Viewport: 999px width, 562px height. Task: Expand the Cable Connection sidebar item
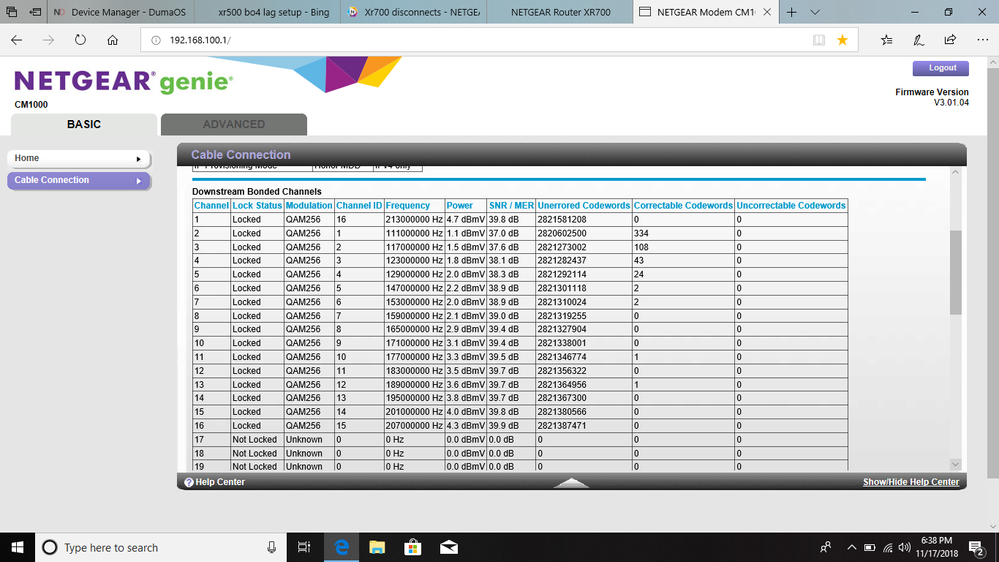tap(138, 181)
